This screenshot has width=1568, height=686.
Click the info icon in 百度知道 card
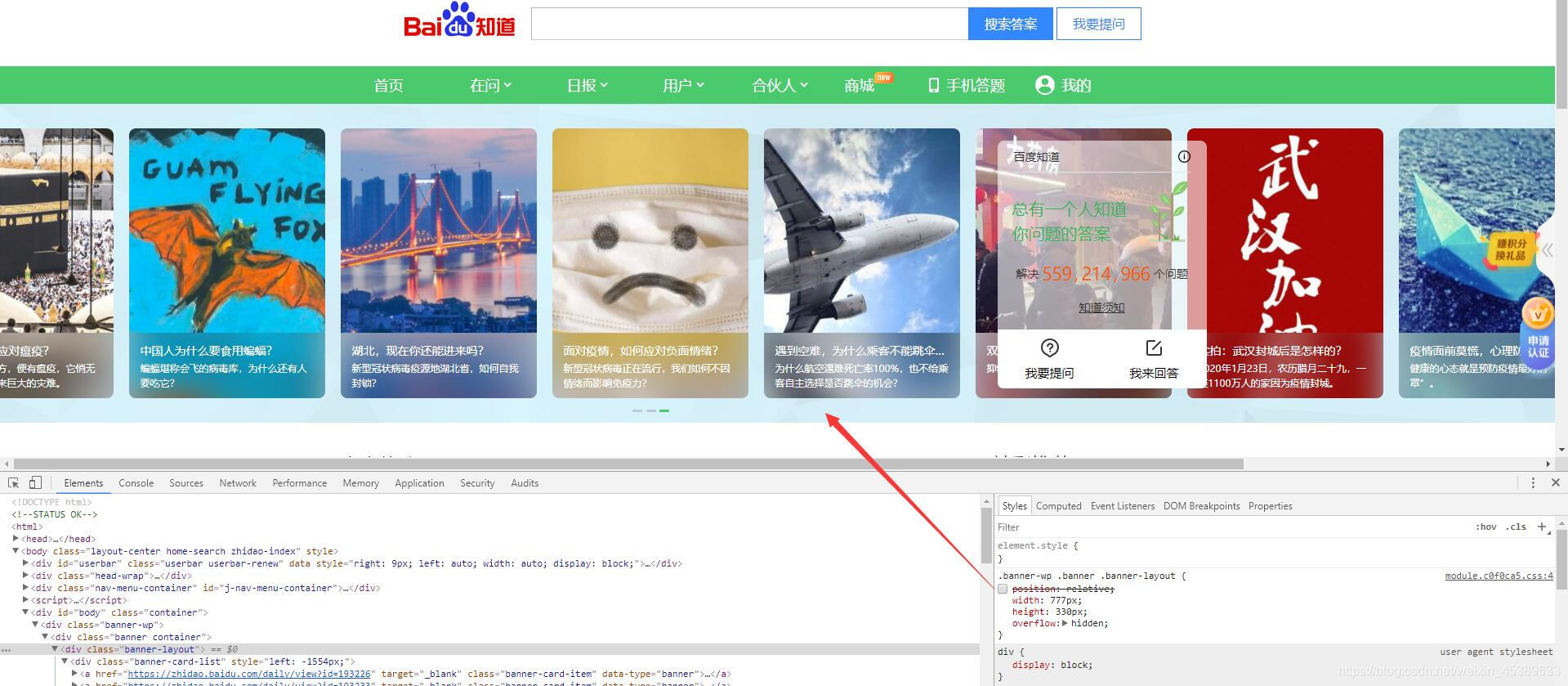pos(1184,156)
